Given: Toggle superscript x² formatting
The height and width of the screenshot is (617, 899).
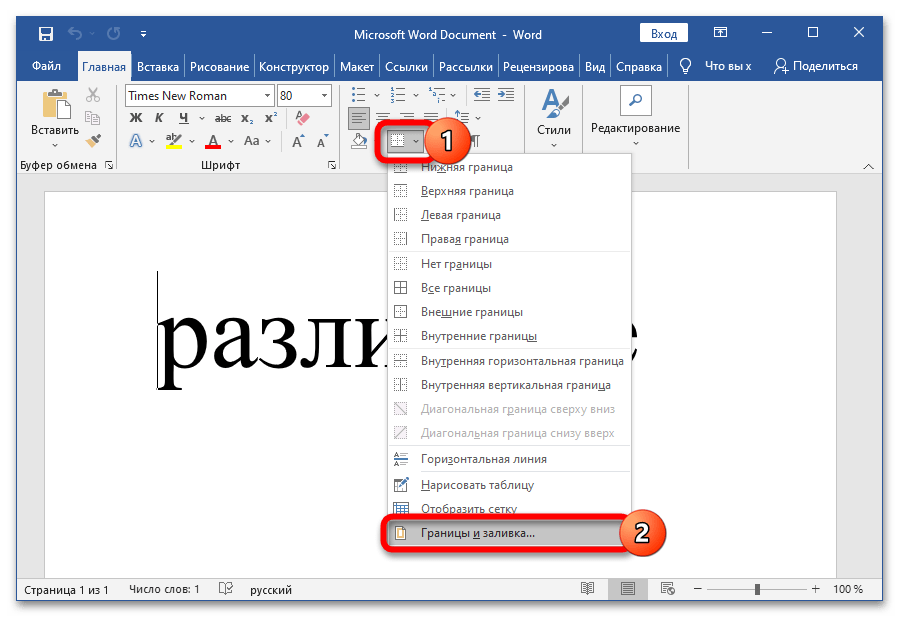Looking at the screenshot, I should (x=271, y=118).
